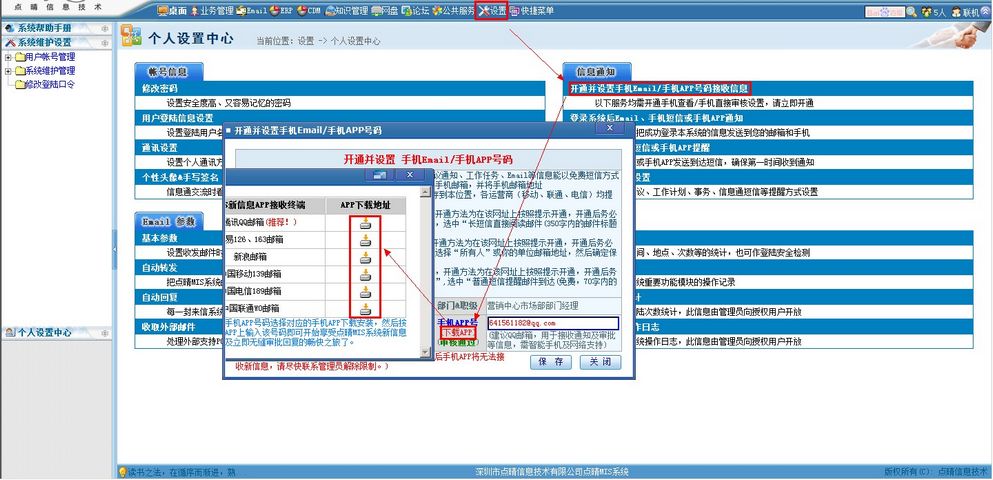Open 业务管理 from the top toolbar
Screen dimensions: 993x480
coord(211,11)
